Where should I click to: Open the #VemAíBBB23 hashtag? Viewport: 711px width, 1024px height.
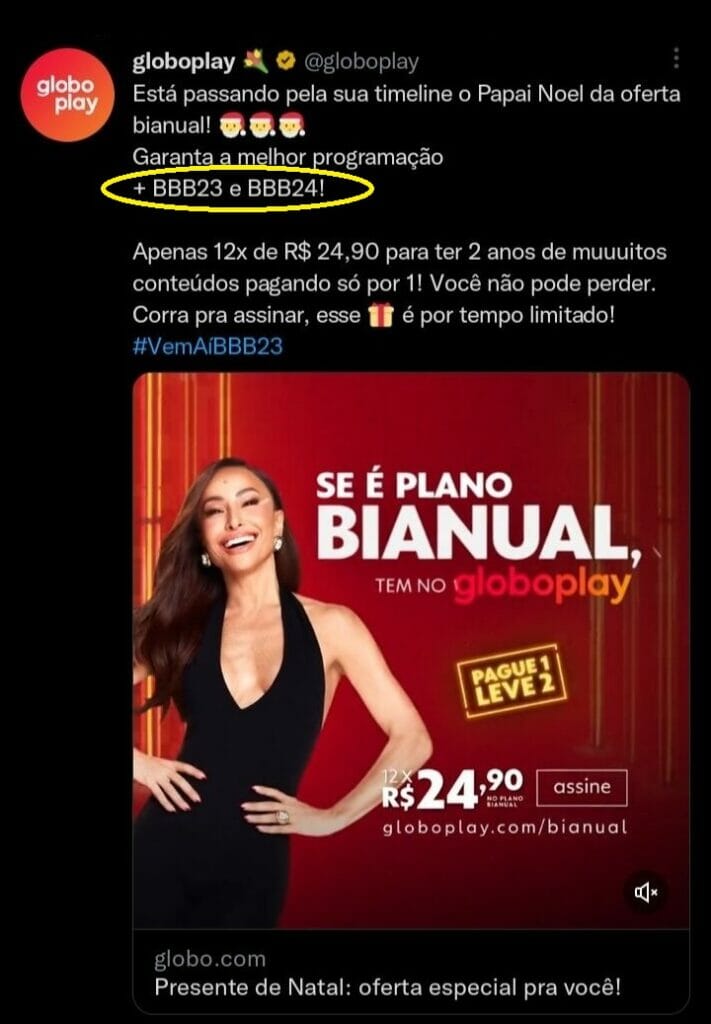tap(208, 345)
